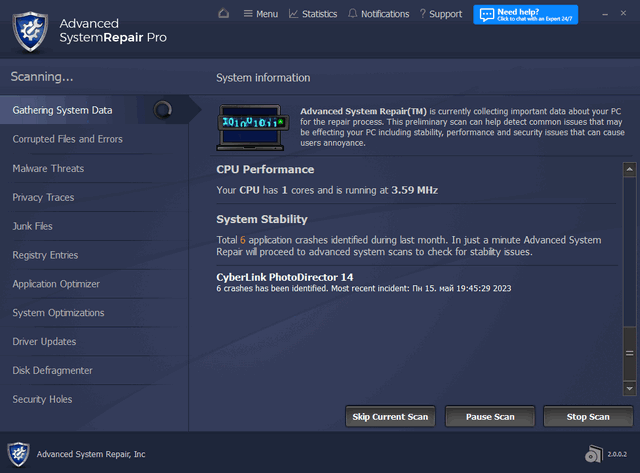The width and height of the screenshot is (640, 473).
Task: Select Malware Threats step
Action: point(48,169)
